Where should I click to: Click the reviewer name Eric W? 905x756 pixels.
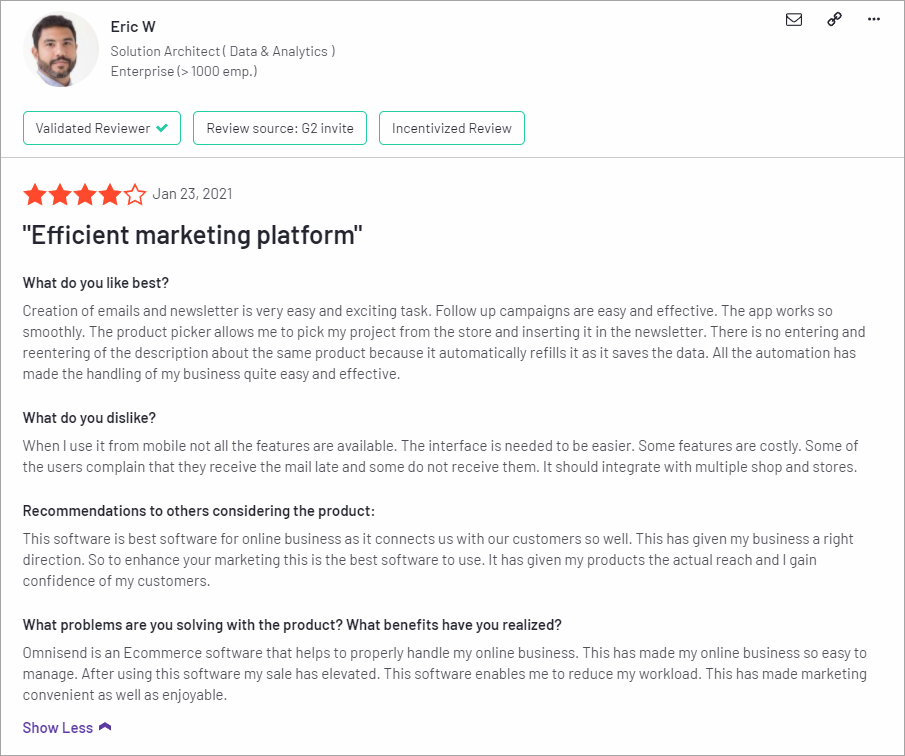(x=133, y=27)
